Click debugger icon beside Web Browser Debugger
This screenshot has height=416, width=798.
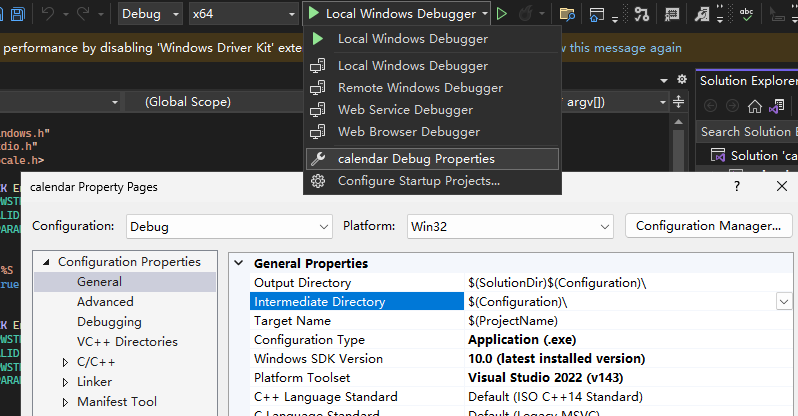tap(318, 132)
